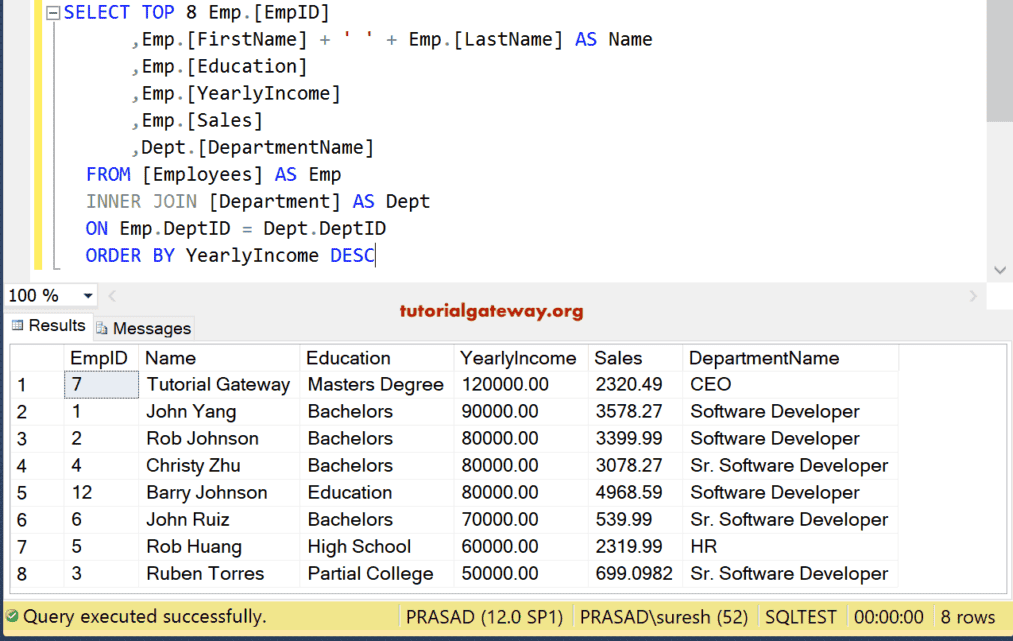1013x641 pixels.
Task: Click the tutorialgateway.org watermark link
Action: tap(491, 311)
